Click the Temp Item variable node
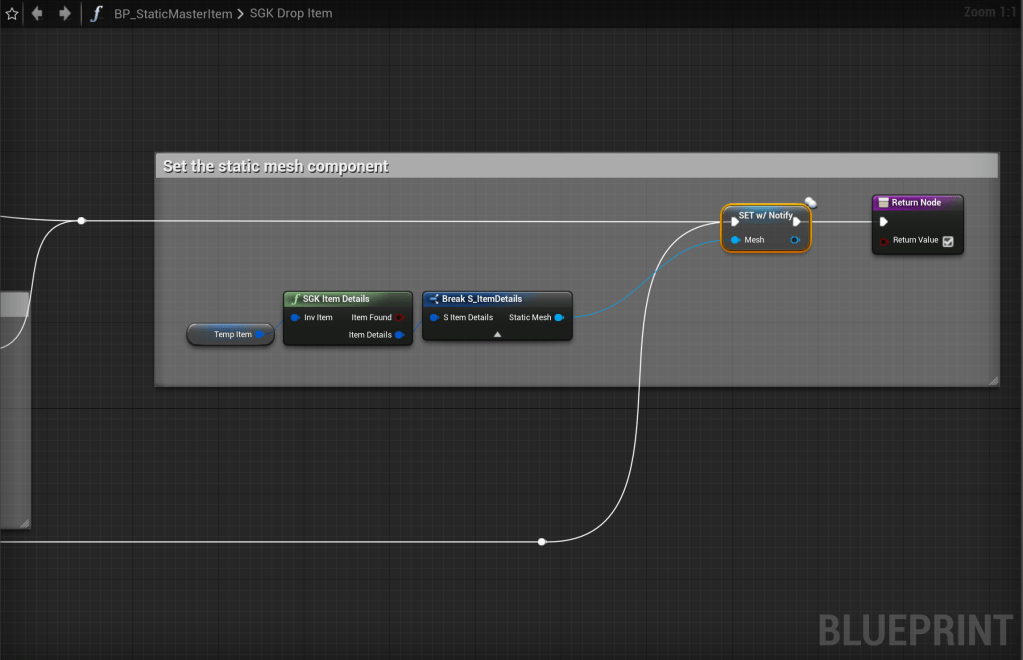The image size is (1023, 660). point(232,335)
